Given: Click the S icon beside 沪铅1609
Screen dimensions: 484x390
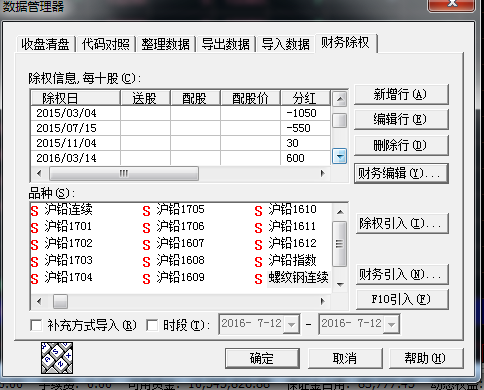Looking at the screenshot, I should click(x=146, y=279).
